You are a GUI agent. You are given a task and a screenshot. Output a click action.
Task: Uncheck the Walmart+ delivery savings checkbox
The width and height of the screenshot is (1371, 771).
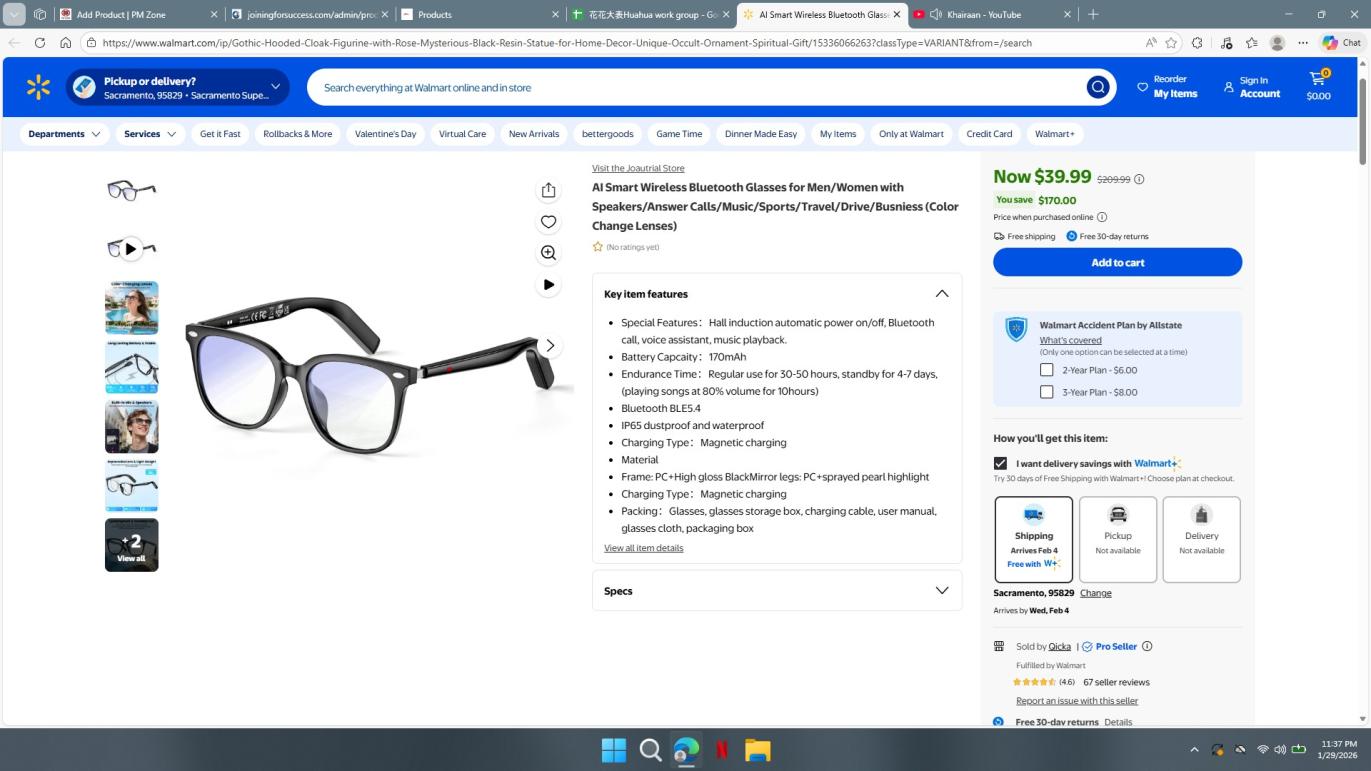(x=1000, y=463)
